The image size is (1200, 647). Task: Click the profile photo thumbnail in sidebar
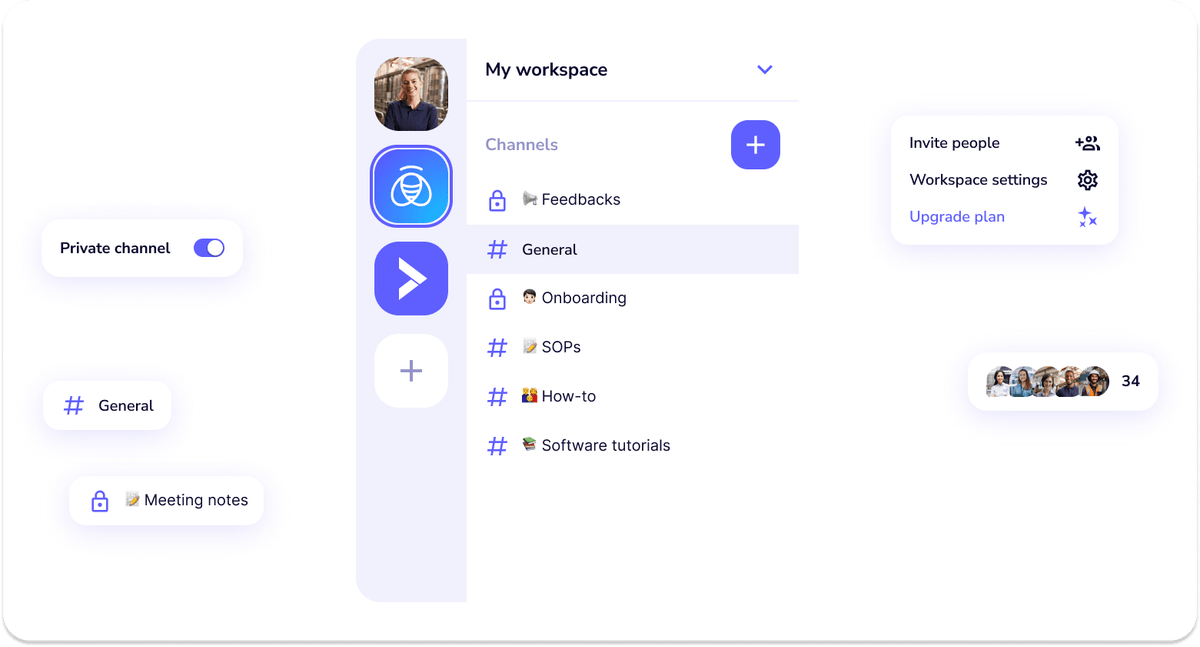pyautogui.click(x=411, y=93)
